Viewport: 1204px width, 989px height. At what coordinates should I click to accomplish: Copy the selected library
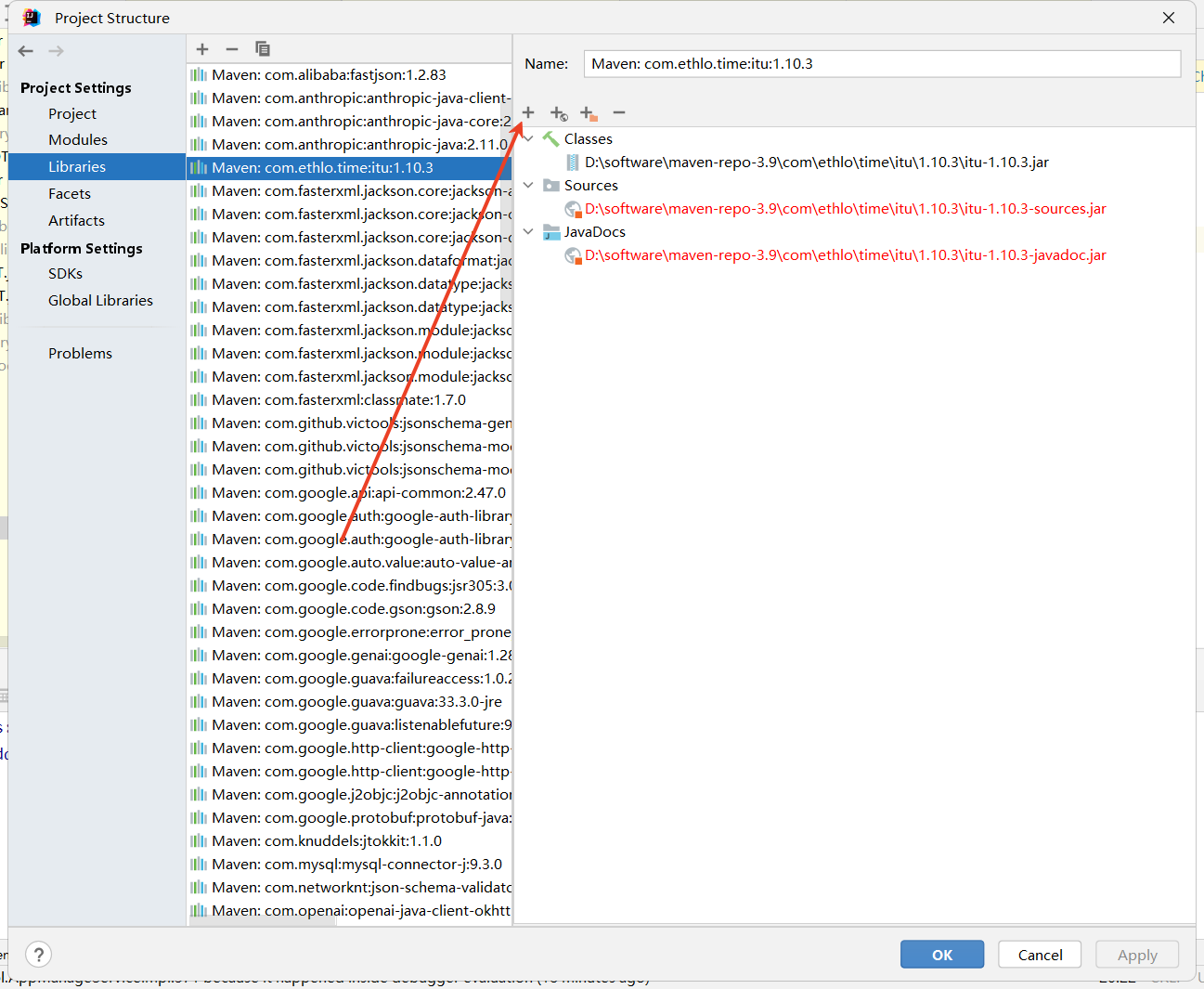(263, 49)
